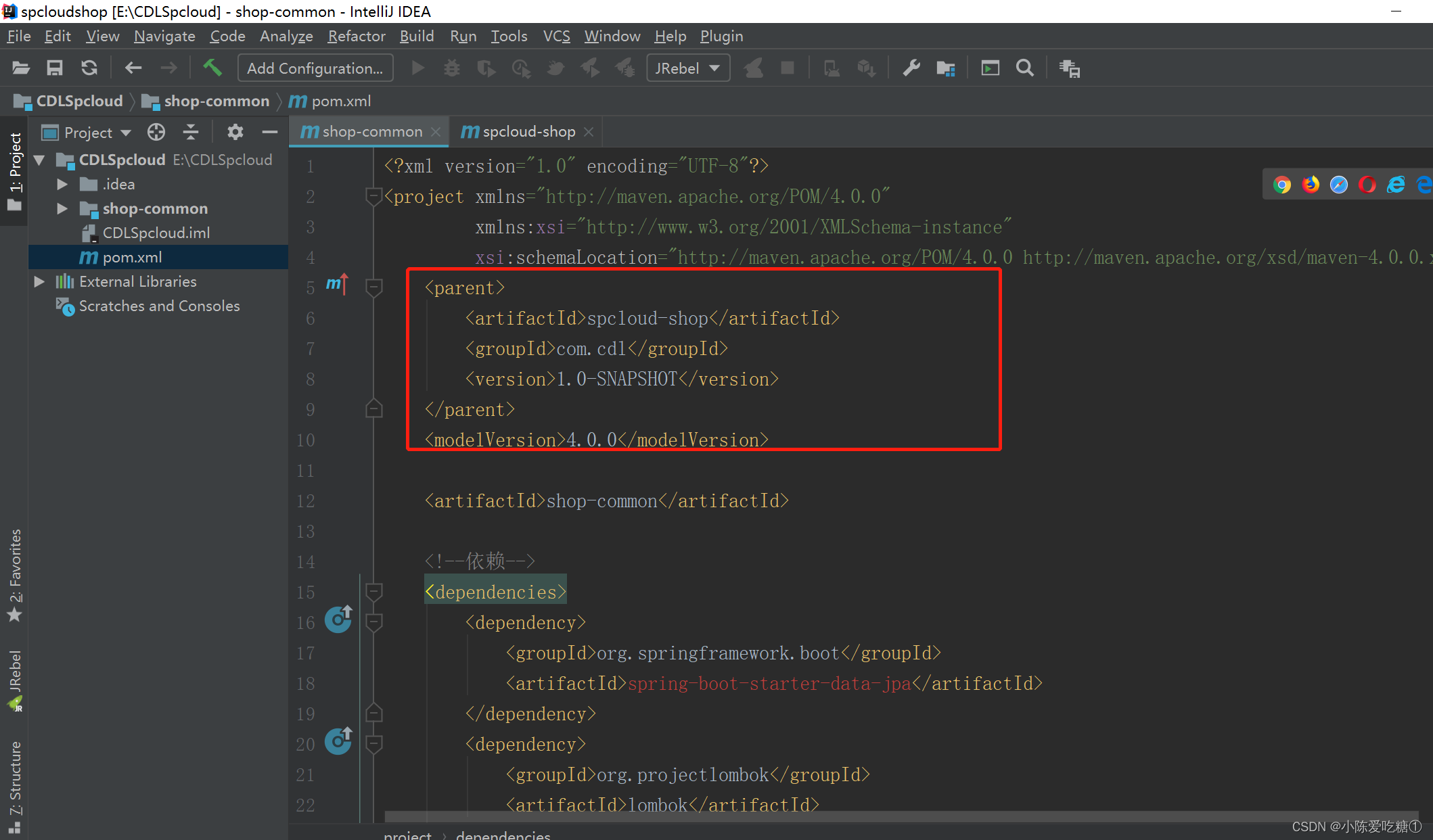Click the locate current file crosshair icon
This screenshot has height=840, width=1433.
pyautogui.click(x=156, y=132)
